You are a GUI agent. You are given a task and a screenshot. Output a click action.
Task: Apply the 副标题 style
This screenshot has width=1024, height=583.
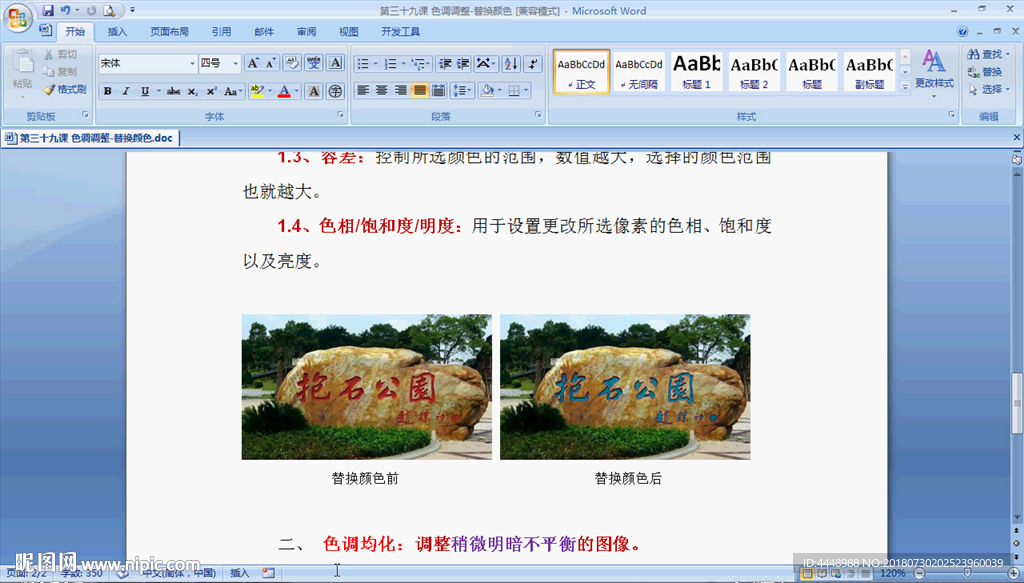[869, 71]
